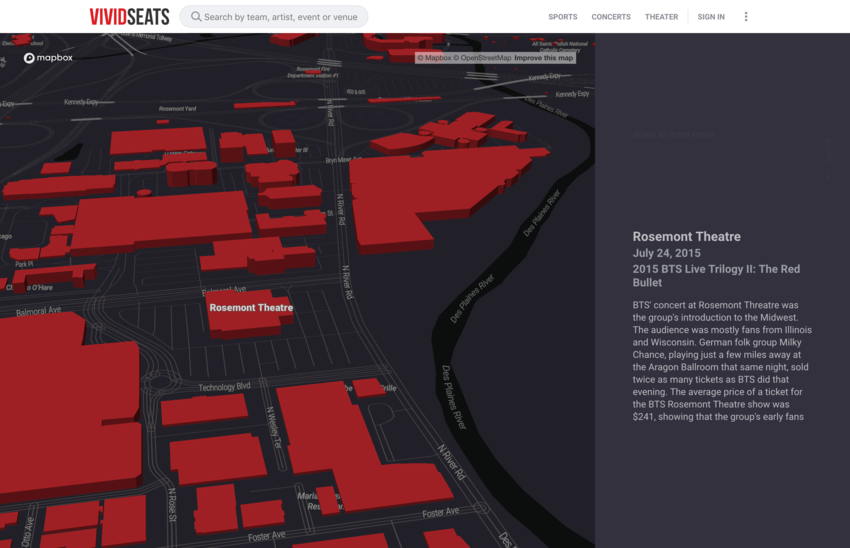
Task: Click the Improve this map link
Action: coord(544,58)
